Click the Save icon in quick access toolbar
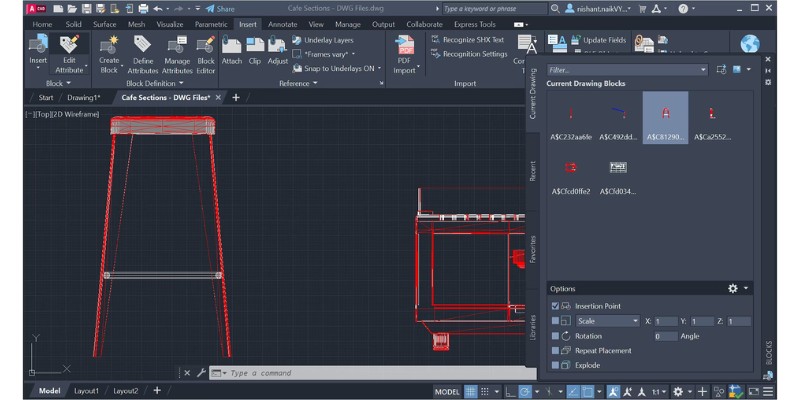This screenshot has height=400, width=800. [x=86, y=9]
